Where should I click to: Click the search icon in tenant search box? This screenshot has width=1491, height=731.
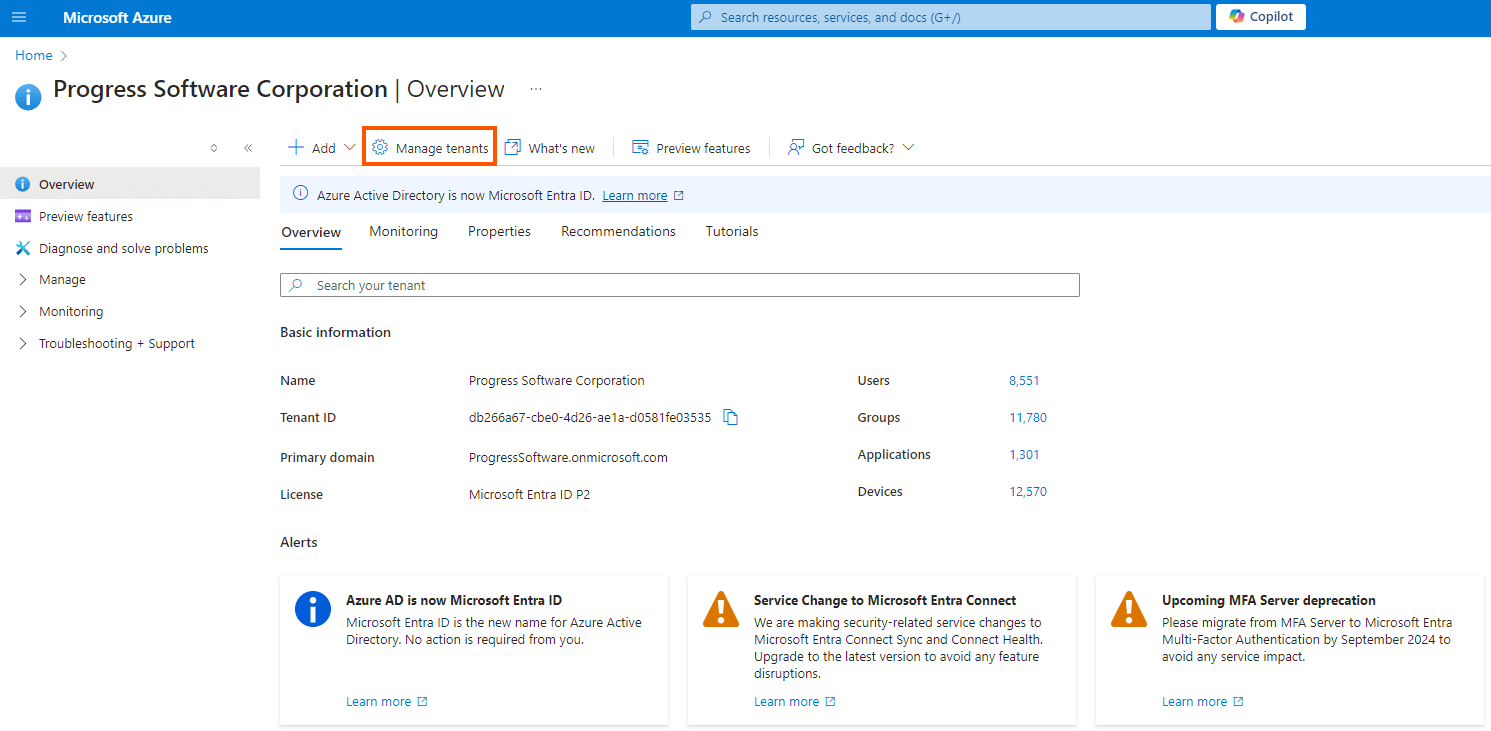tap(296, 285)
